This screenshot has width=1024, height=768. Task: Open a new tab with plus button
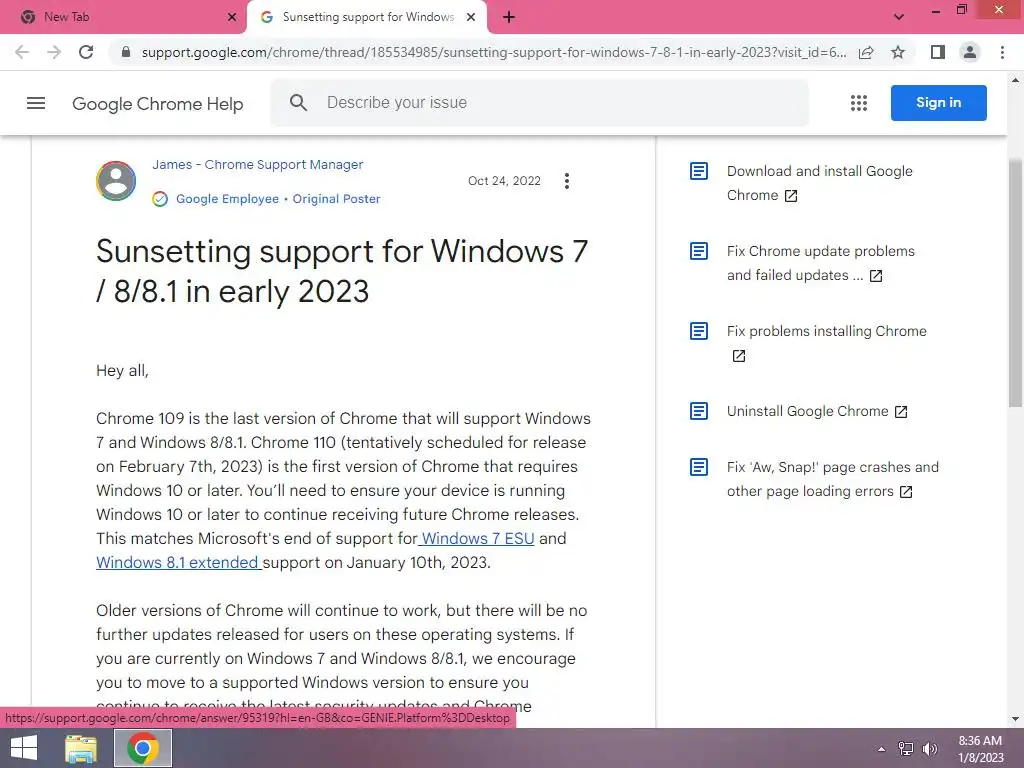[509, 17]
